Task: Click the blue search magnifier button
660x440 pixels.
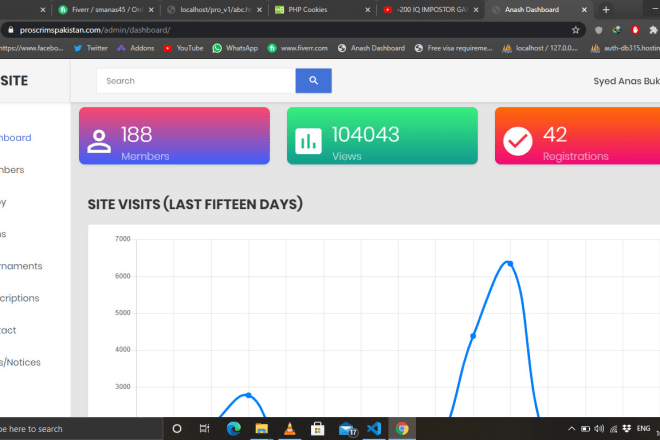Action: pos(313,80)
